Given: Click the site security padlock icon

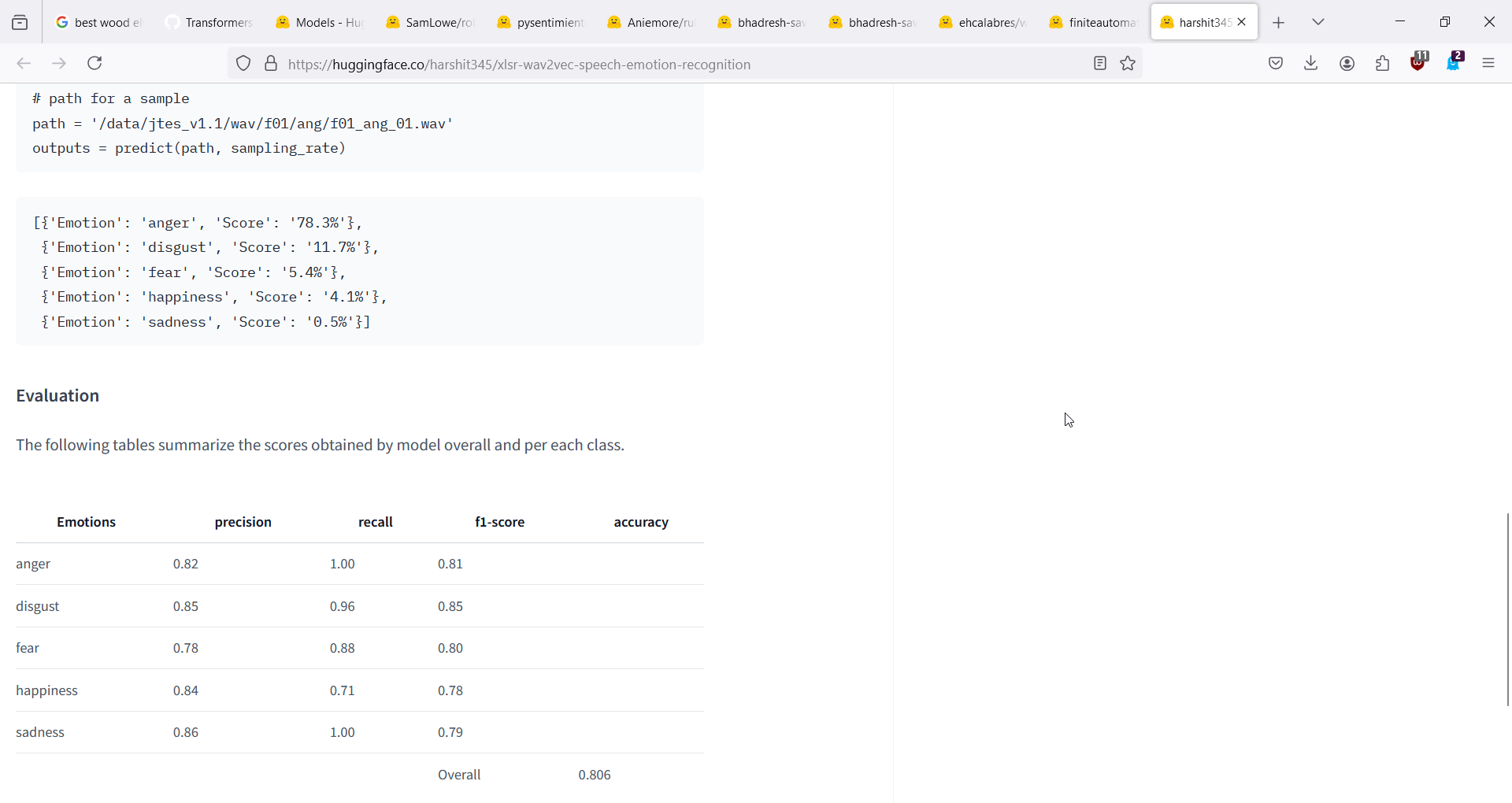Looking at the screenshot, I should 271,64.
